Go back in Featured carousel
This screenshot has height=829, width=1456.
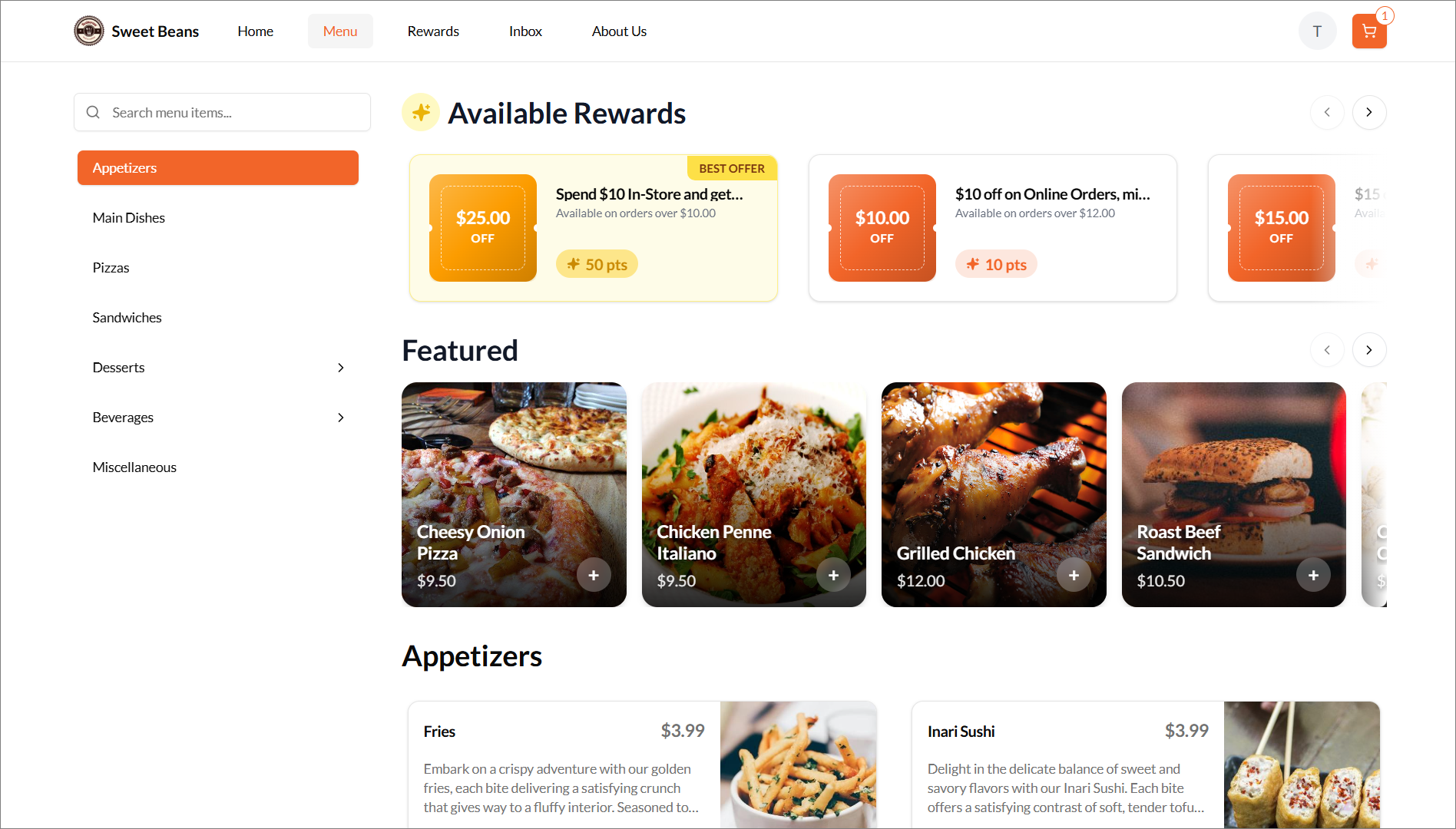point(1326,350)
